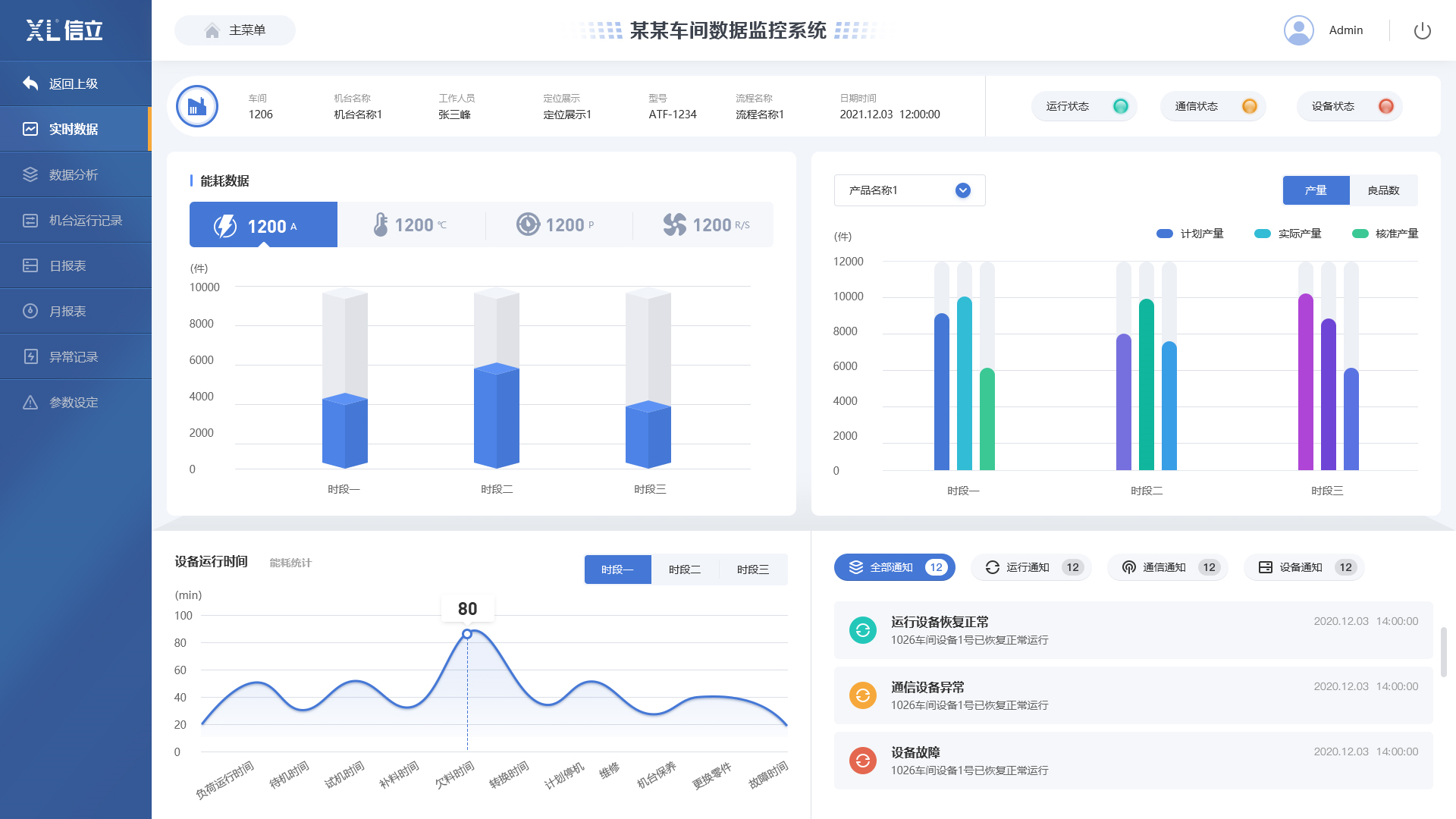1456x819 pixels.
Task: Click 返回上级 back button
Action: pos(74,83)
